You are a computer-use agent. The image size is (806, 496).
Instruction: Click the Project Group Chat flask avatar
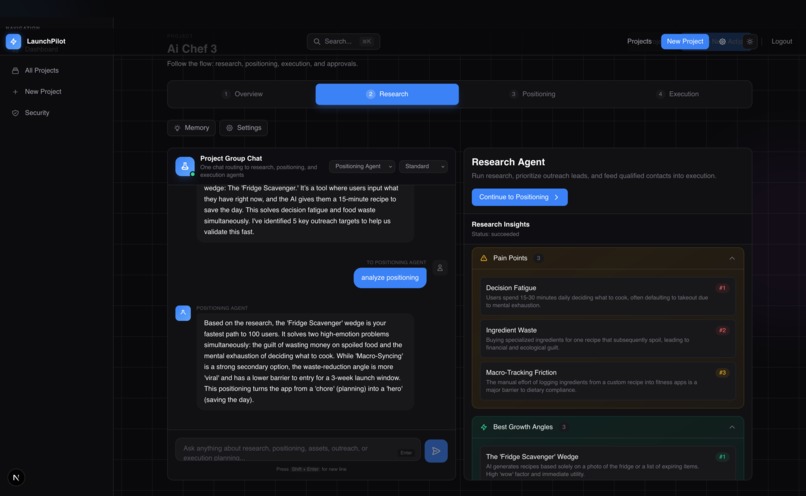coord(185,167)
